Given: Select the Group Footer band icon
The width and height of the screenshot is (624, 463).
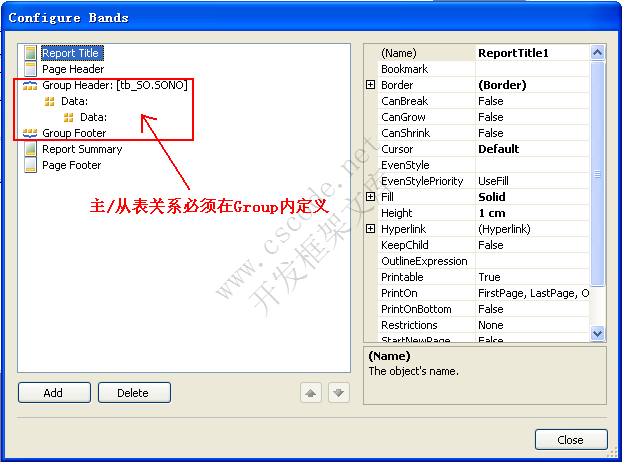Looking at the screenshot, I should pos(30,133).
